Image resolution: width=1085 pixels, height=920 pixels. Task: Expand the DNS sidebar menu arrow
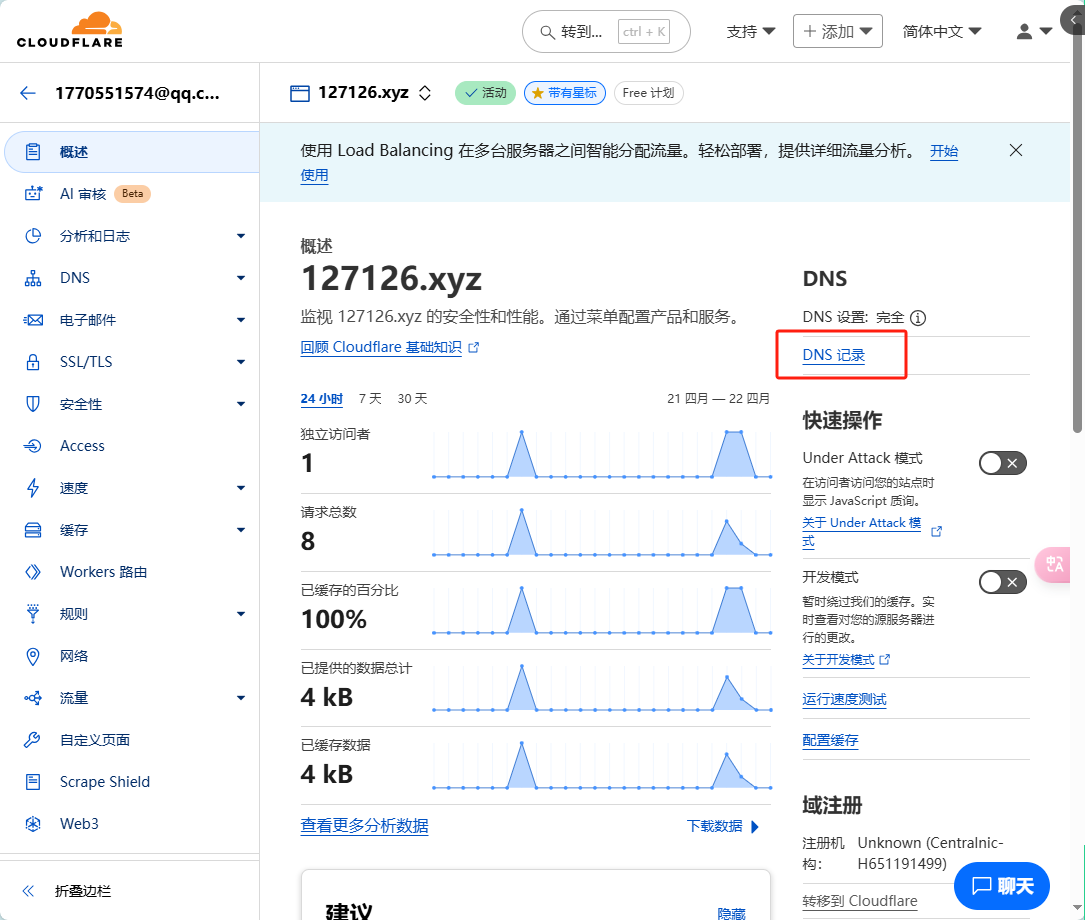point(241,278)
